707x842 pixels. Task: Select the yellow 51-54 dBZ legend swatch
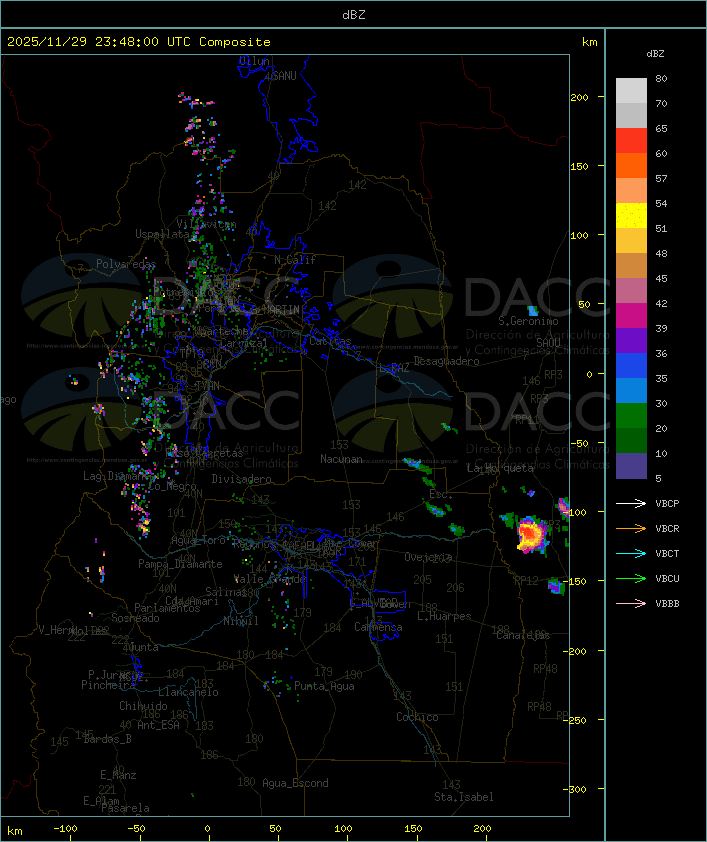click(x=631, y=215)
